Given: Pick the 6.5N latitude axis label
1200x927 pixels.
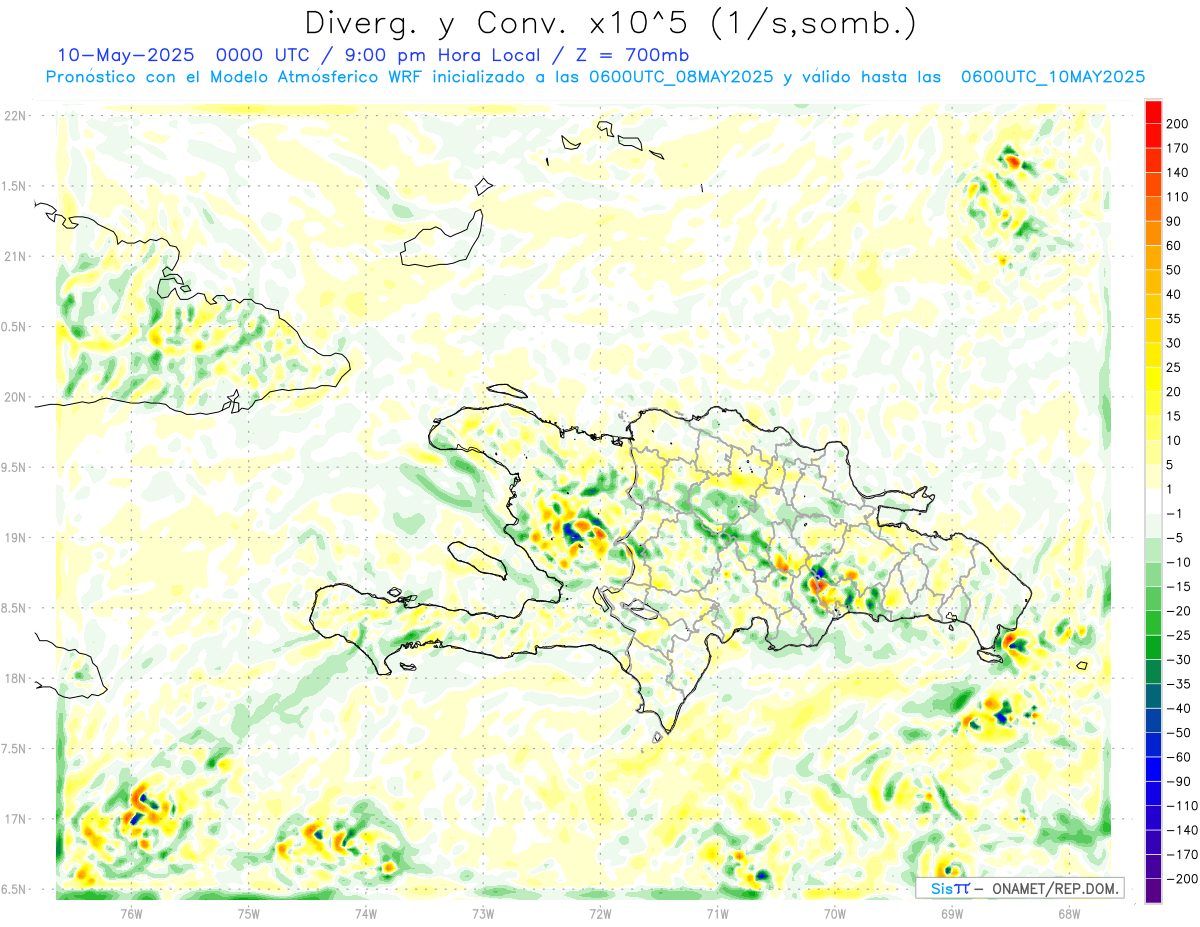Looking at the screenshot, I should (15, 889).
